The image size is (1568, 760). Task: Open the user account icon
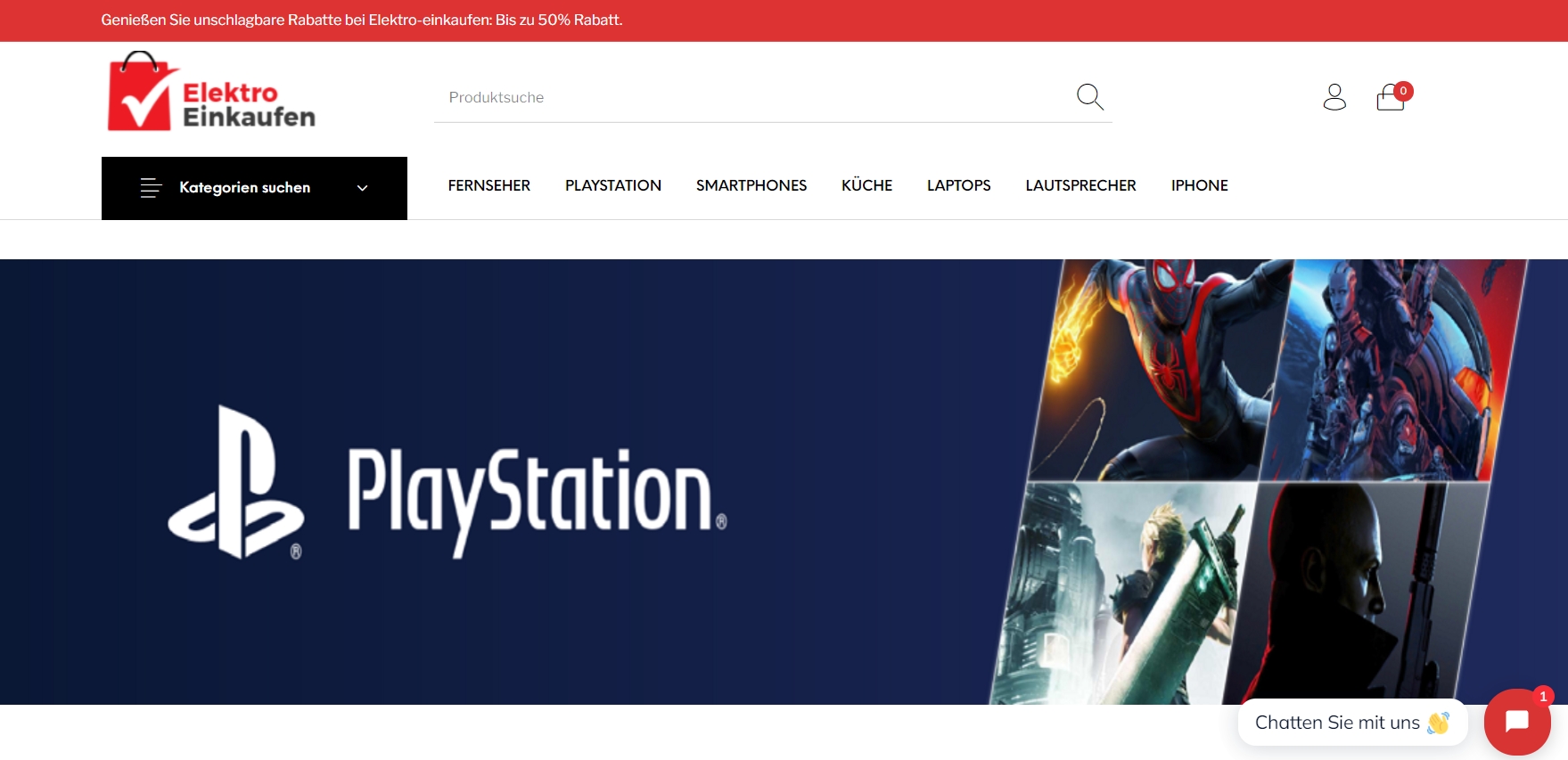(1334, 97)
